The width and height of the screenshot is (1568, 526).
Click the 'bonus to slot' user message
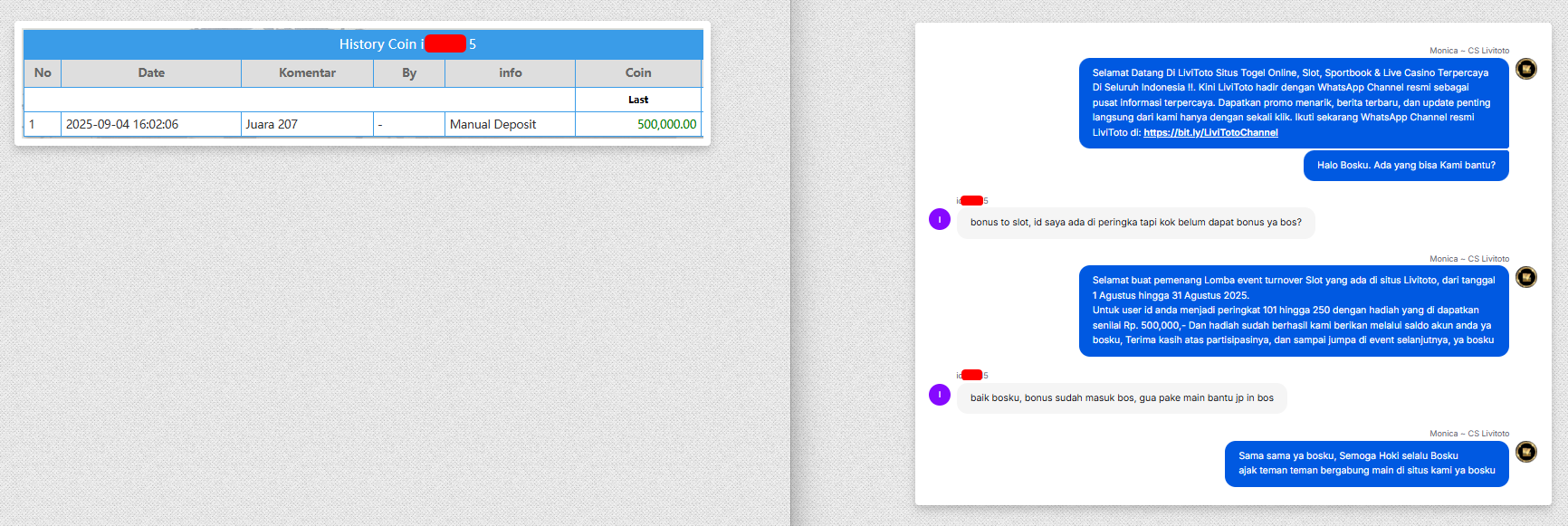click(1136, 223)
